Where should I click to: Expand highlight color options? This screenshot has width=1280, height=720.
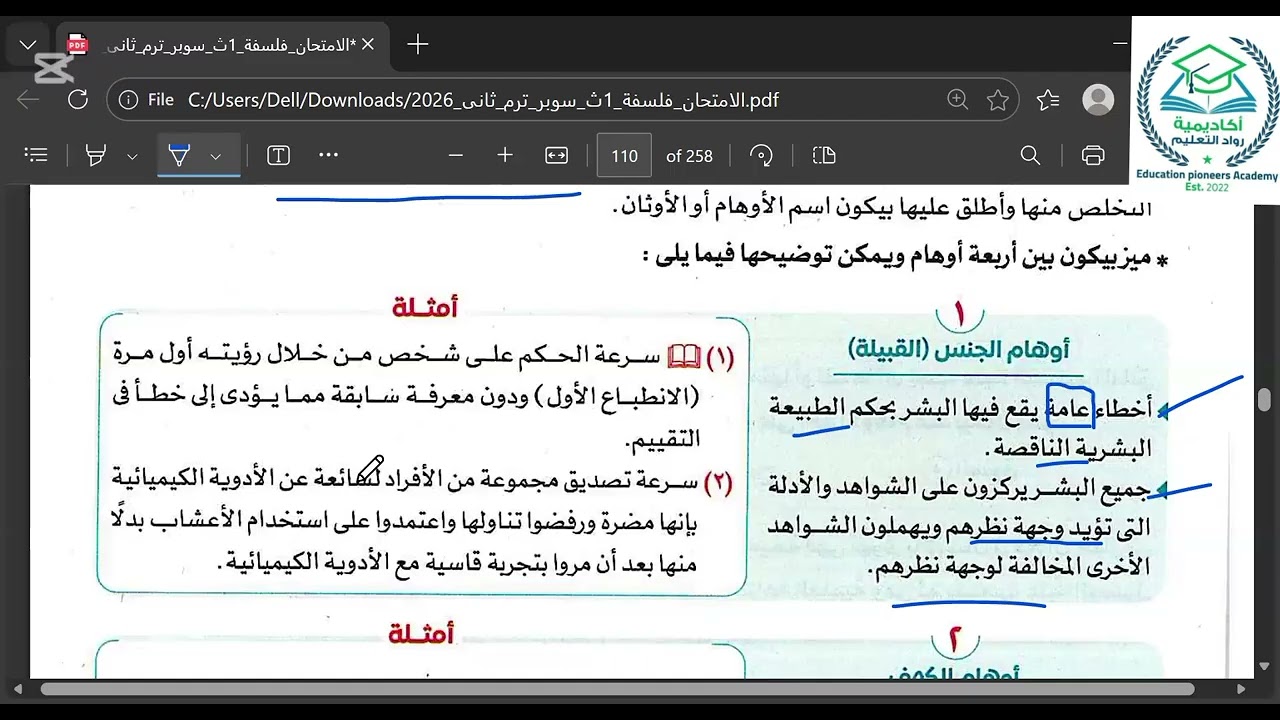click(x=132, y=156)
